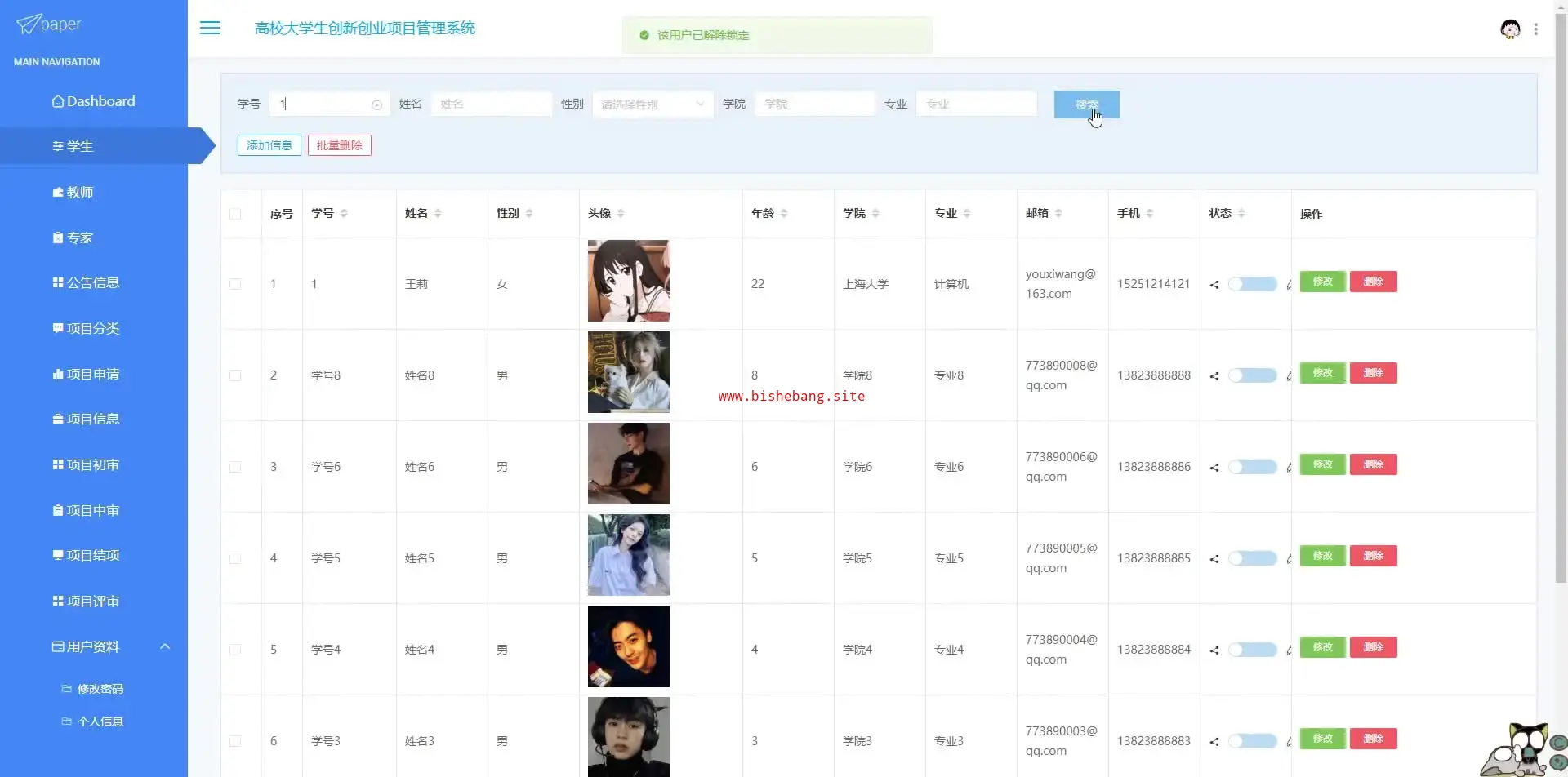
Task: Sort the table by the 姓名 column sort arrows
Action: pos(438,213)
